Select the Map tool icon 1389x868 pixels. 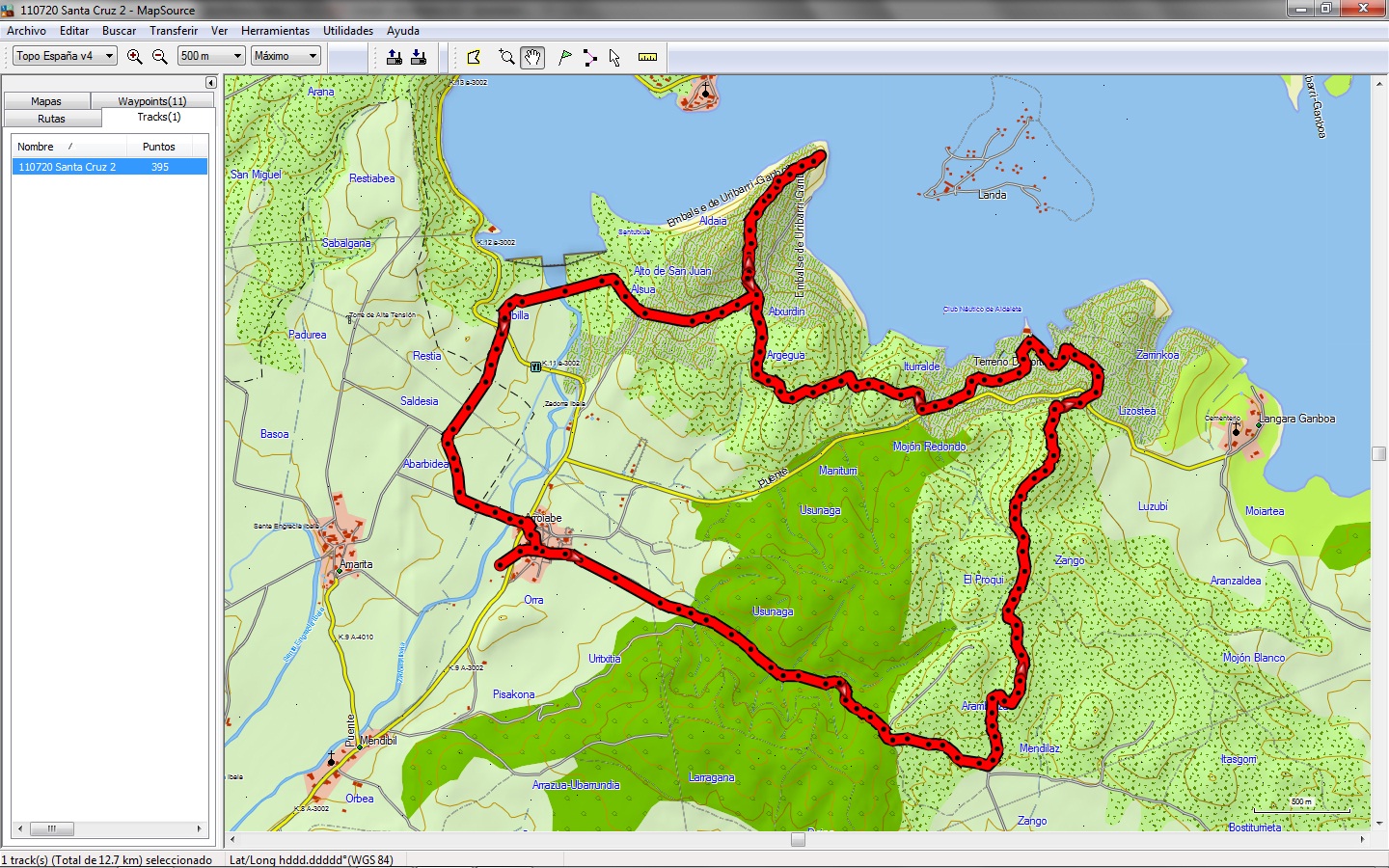pos(474,57)
